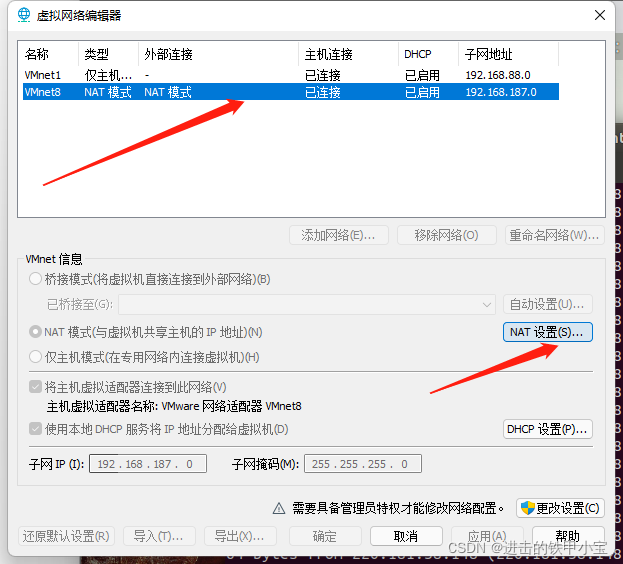Image resolution: width=623 pixels, height=564 pixels.
Task: Open DHCP 设置(P)... dialog
Action: click(548, 429)
